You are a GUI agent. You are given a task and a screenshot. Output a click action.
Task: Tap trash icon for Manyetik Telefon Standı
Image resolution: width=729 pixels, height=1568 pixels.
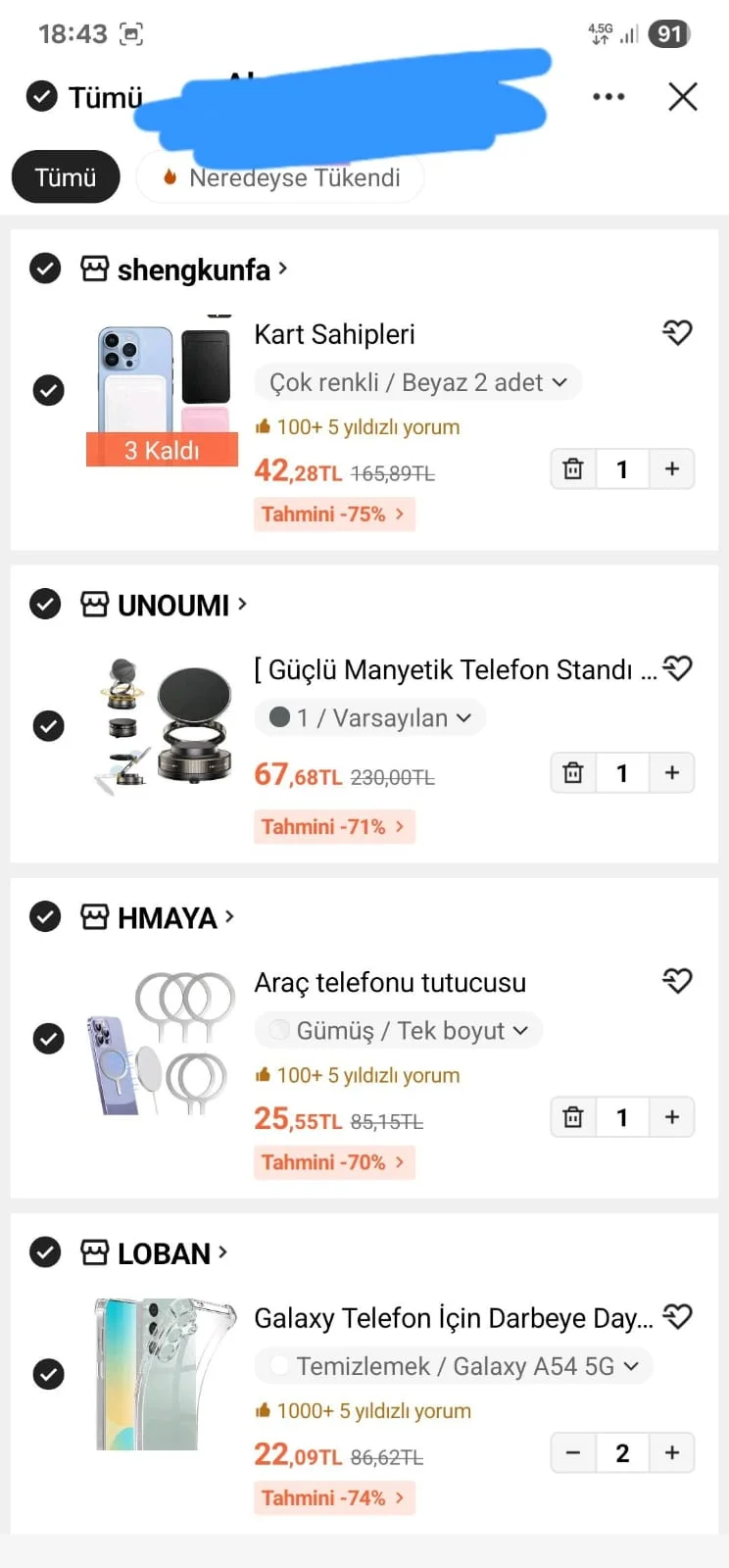tap(573, 773)
